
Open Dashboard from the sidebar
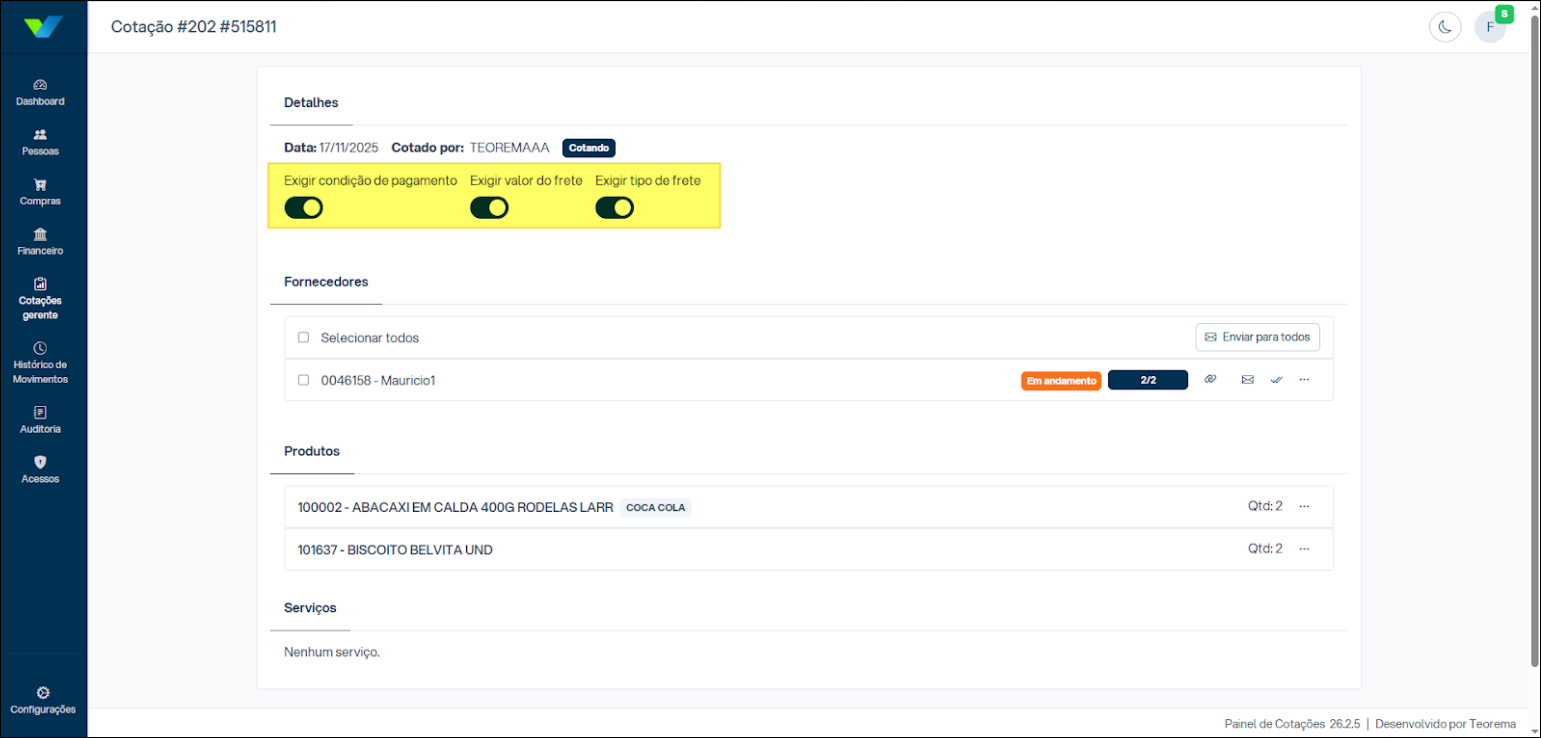(x=40, y=92)
